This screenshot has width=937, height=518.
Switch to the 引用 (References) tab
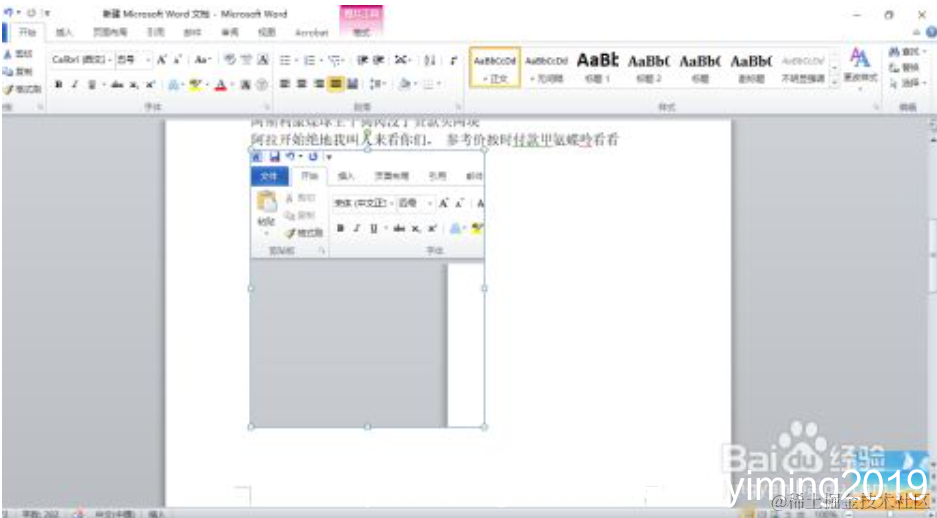coord(155,32)
